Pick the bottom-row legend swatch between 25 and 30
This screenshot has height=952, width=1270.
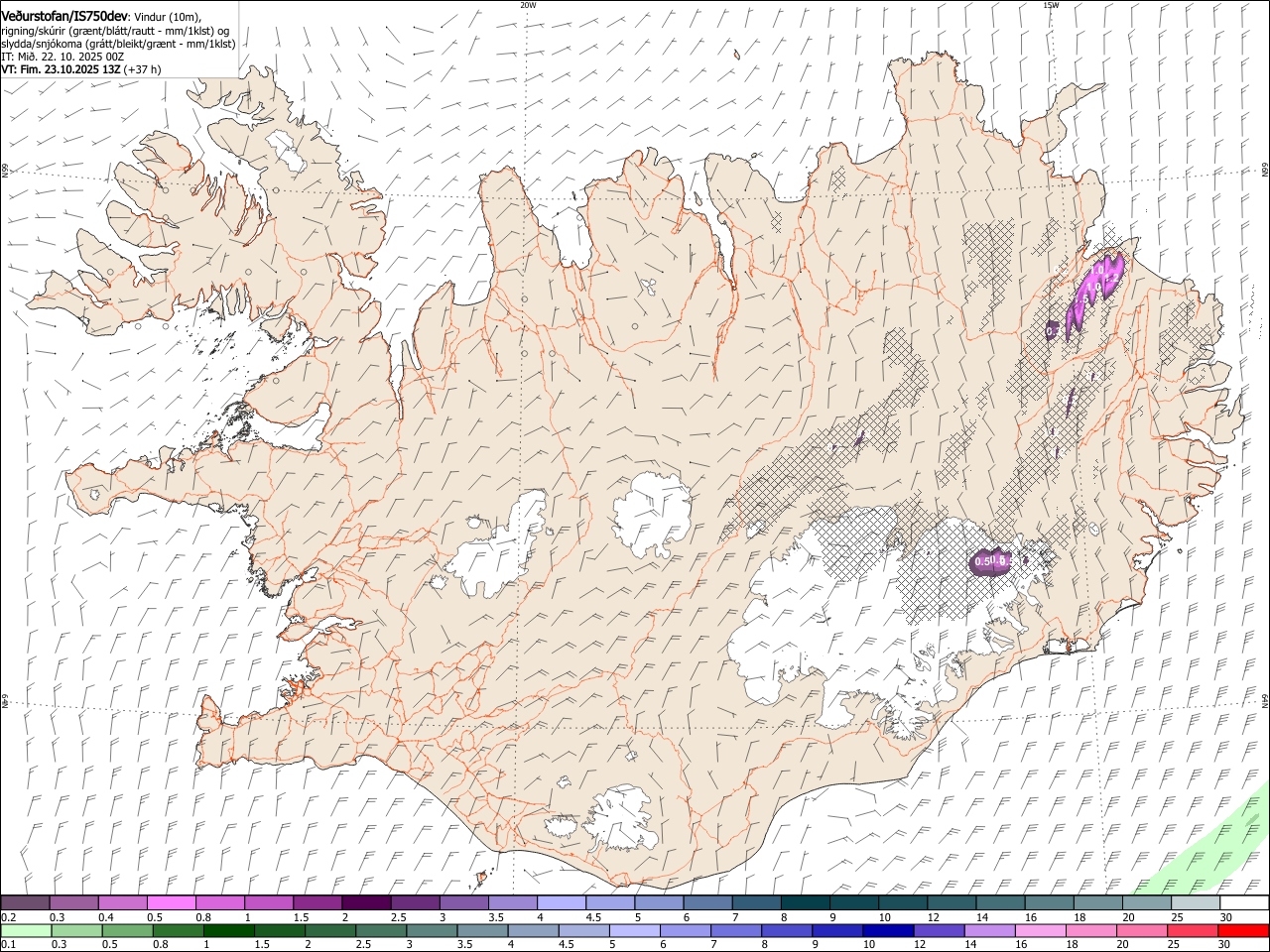point(1193,930)
